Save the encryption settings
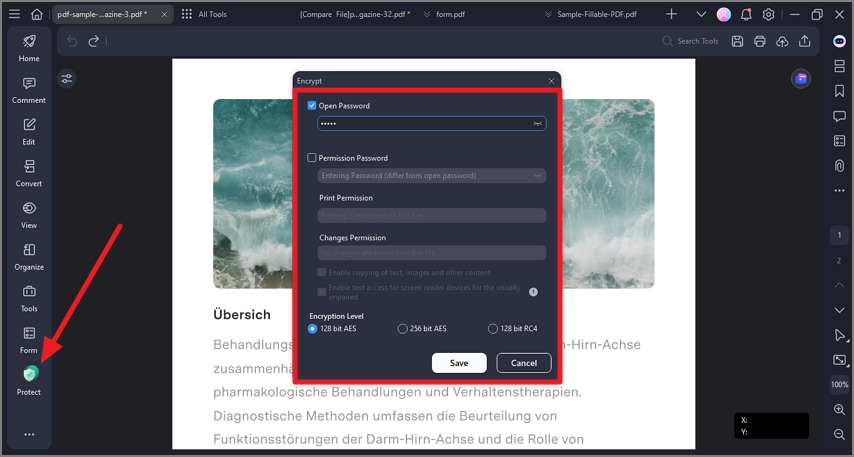The image size is (854, 457). click(x=459, y=363)
